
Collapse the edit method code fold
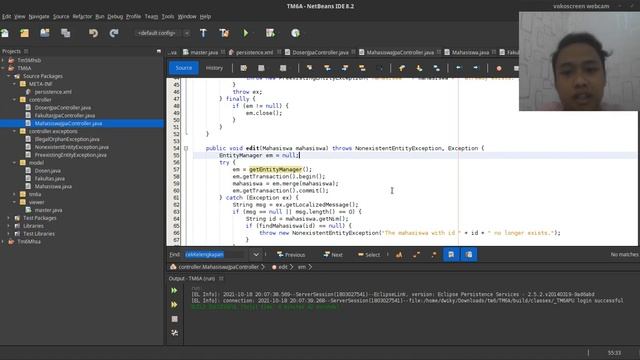[186, 148]
